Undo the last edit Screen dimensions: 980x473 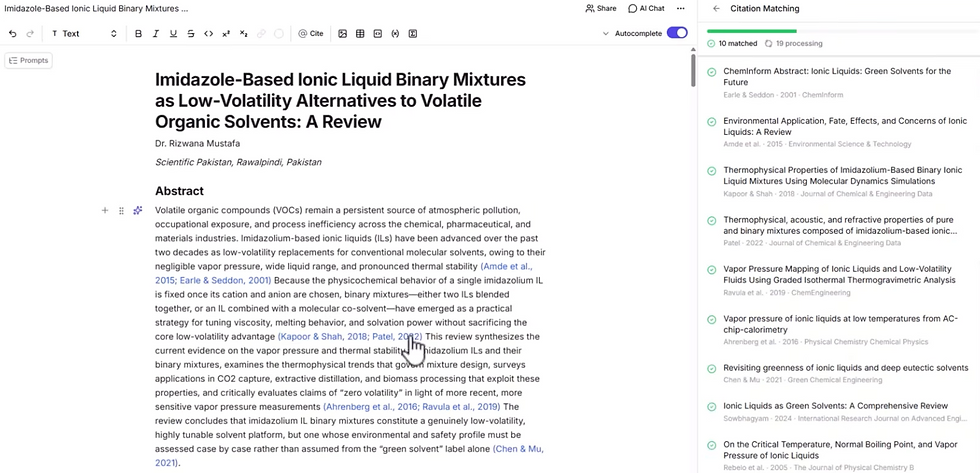point(12,34)
